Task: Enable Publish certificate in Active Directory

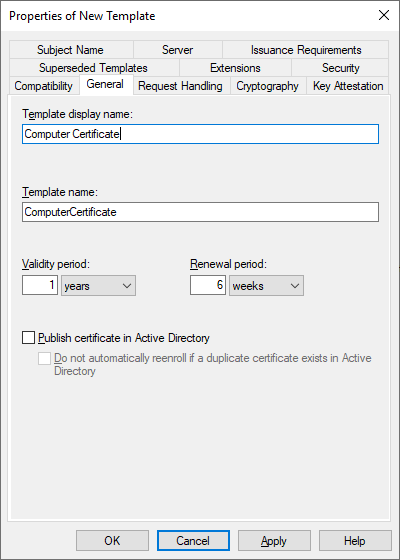Action: (29, 338)
